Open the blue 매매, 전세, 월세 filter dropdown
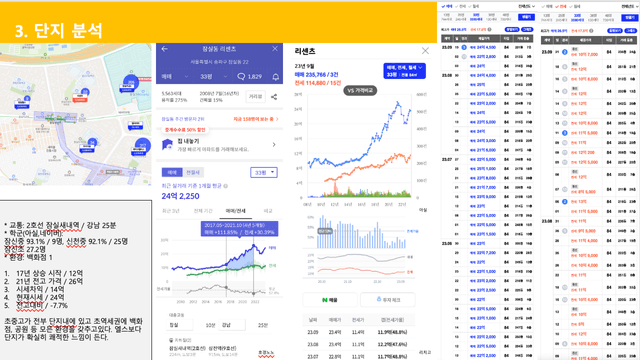The image size is (640, 360). [x=404, y=71]
